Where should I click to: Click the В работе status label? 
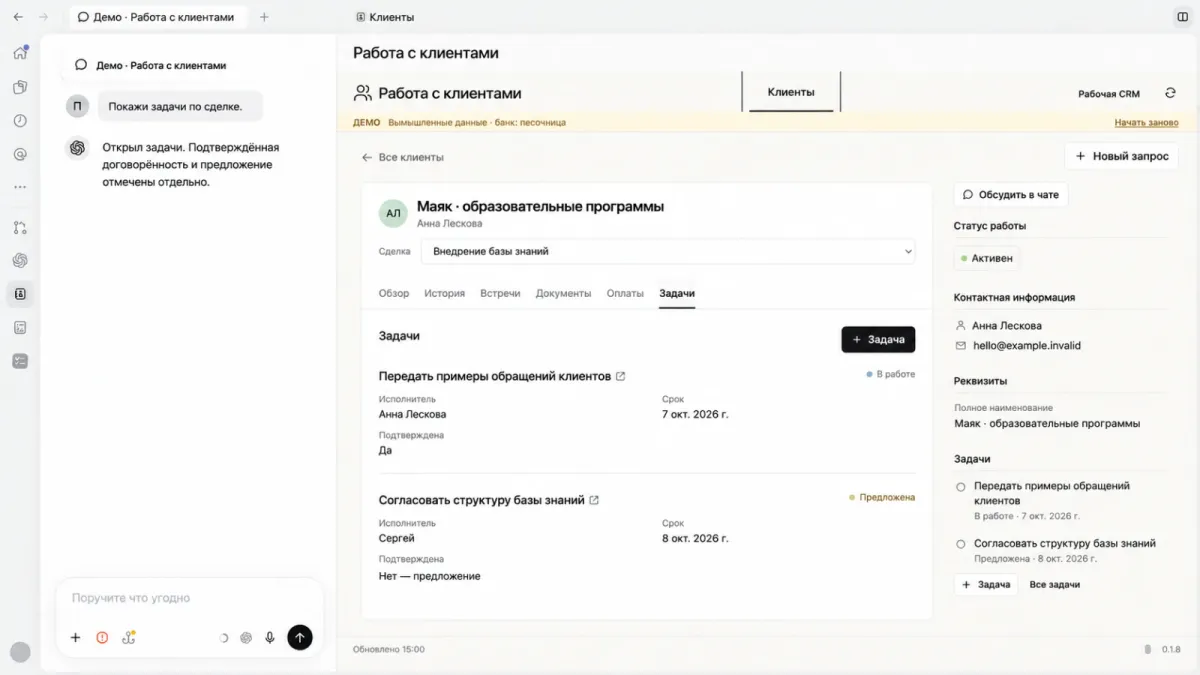(x=891, y=374)
